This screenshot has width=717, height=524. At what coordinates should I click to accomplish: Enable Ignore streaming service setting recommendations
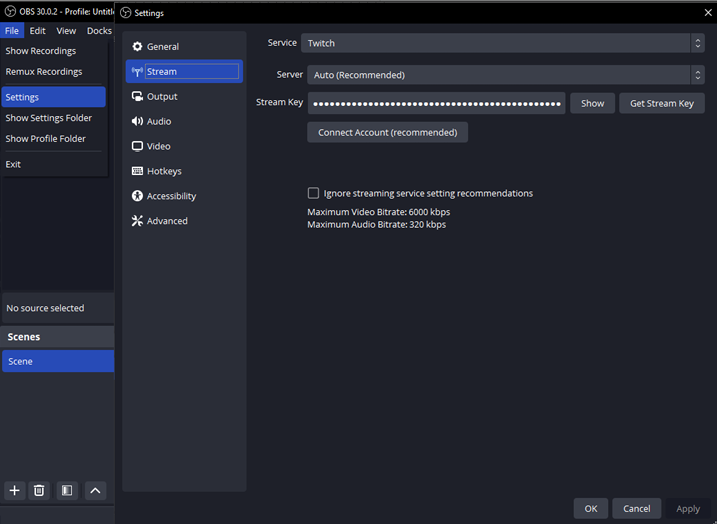click(x=313, y=193)
